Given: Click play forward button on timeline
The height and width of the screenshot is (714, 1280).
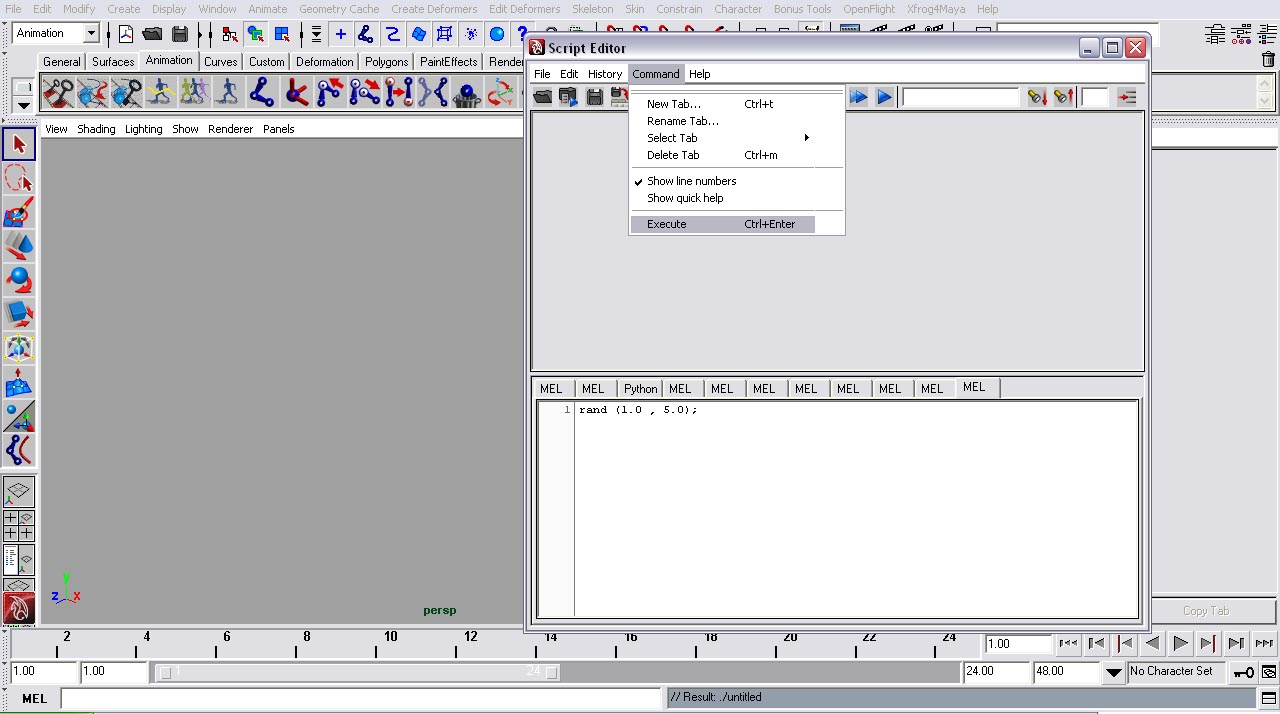Looking at the screenshot, I should click(1180, 643).
